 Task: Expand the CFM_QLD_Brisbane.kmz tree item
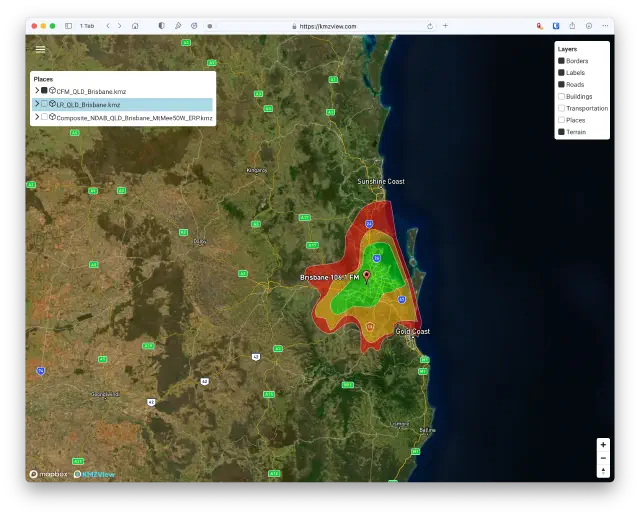point(37,91)
